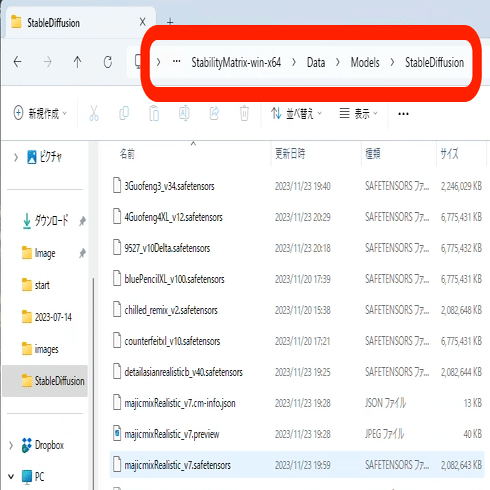
Task: Click the Delete trash can icon
Action: coord(244,113)
